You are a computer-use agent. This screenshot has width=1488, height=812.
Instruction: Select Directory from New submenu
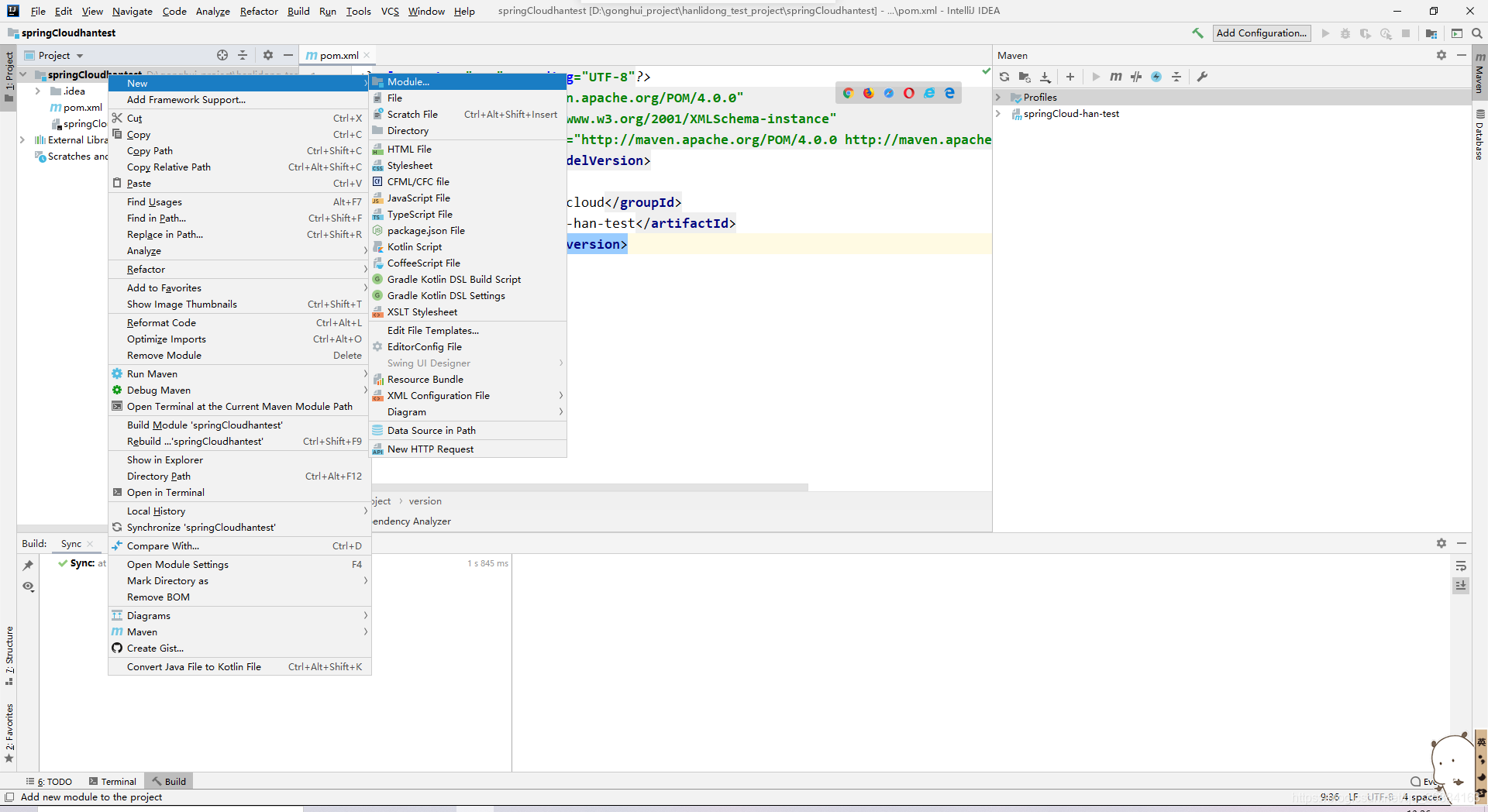tap(468, 130)
